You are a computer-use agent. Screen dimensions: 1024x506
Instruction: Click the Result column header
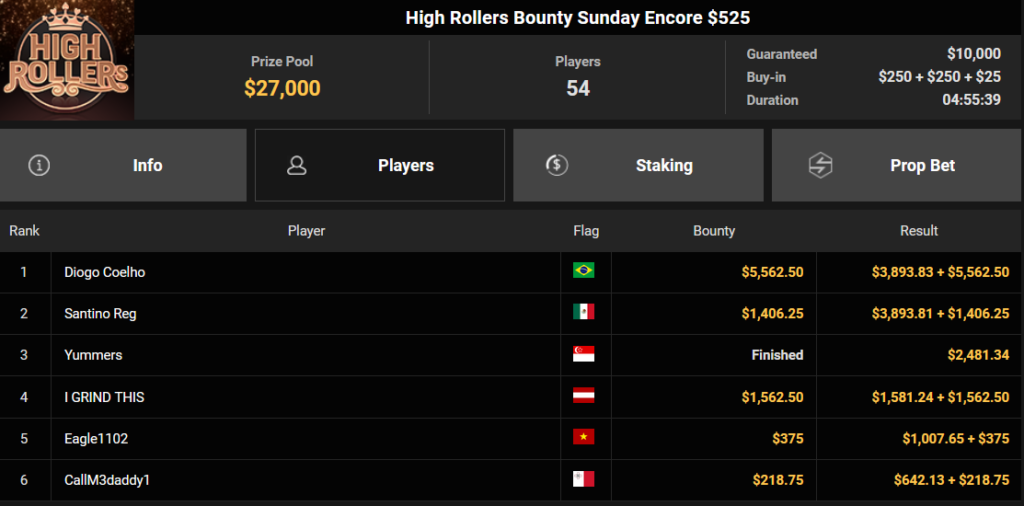[x=918, y=231]
